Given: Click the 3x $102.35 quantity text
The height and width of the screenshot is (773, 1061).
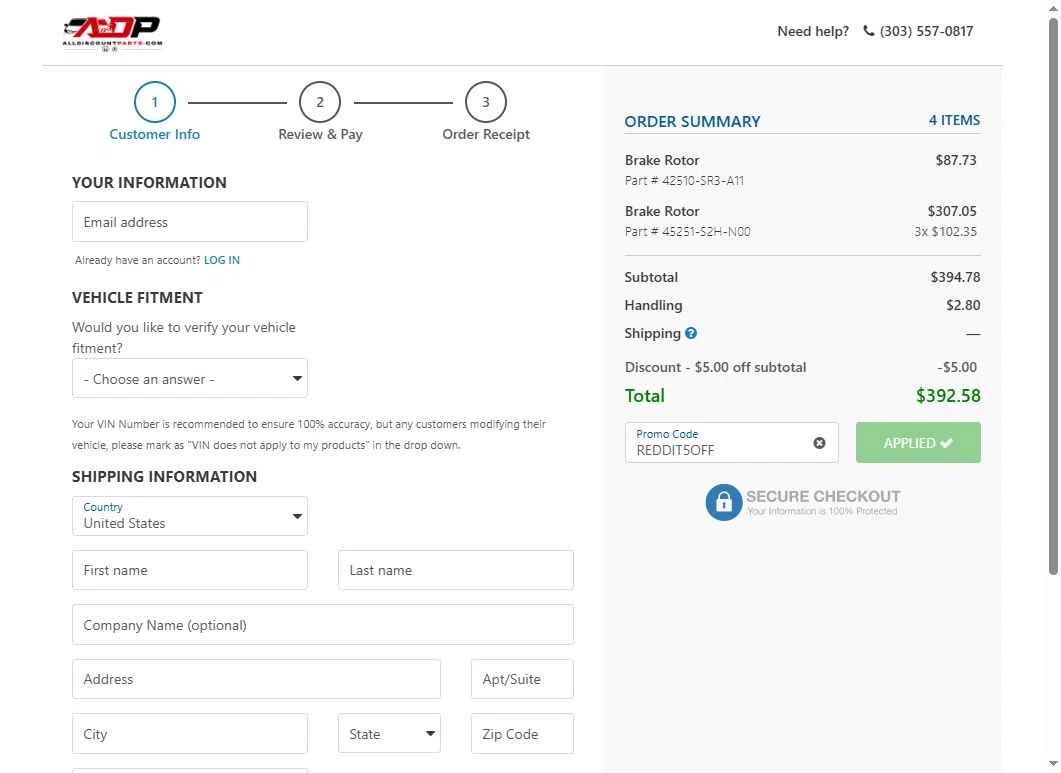Looking at the screenshot, I should [x=945, y=231].
